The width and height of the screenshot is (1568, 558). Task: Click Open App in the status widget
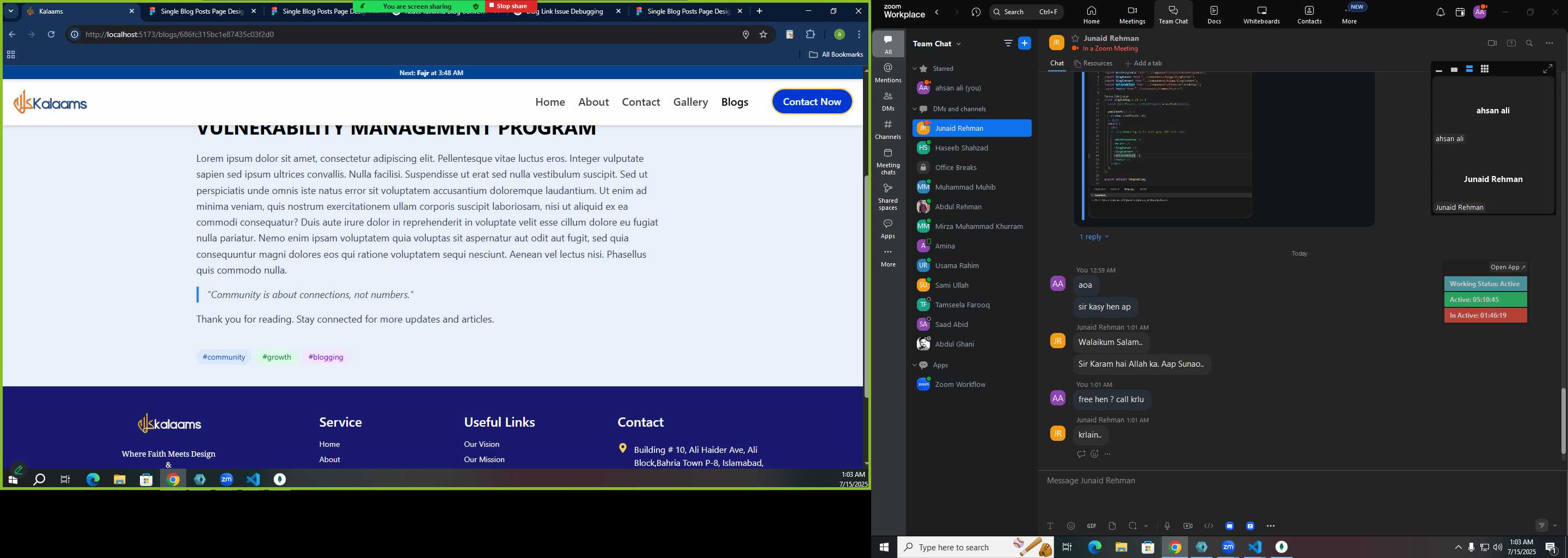[1508, 268]
